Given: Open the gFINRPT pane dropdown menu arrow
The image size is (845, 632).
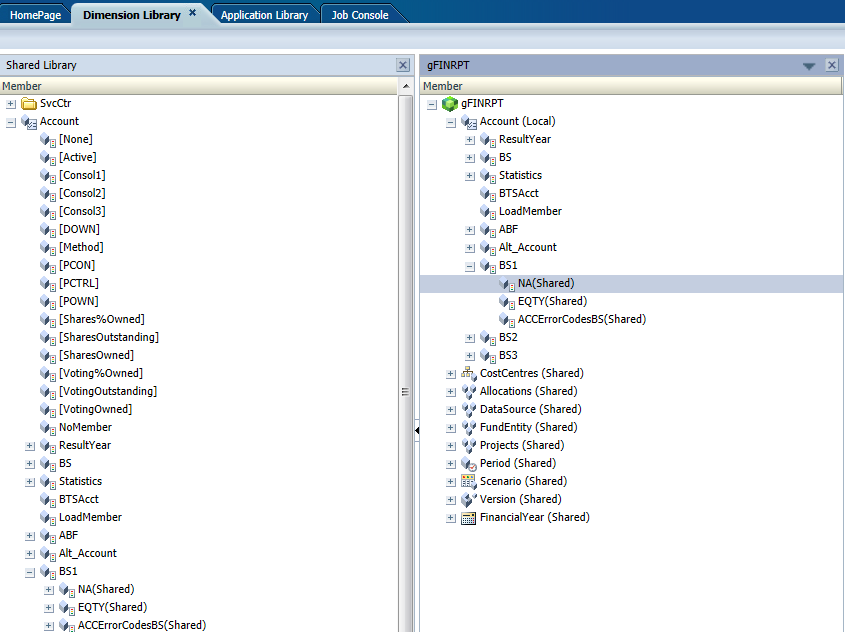Looking at the screenshot, I should (x=809, y=66).
